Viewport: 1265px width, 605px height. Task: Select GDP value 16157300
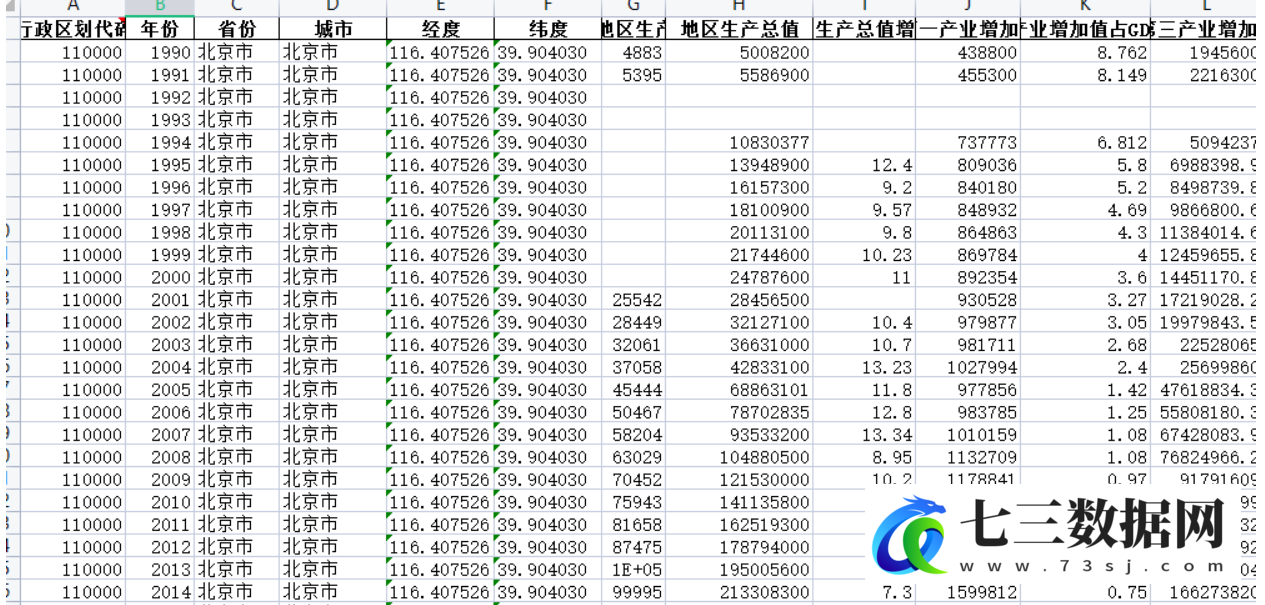coord(739,187)
